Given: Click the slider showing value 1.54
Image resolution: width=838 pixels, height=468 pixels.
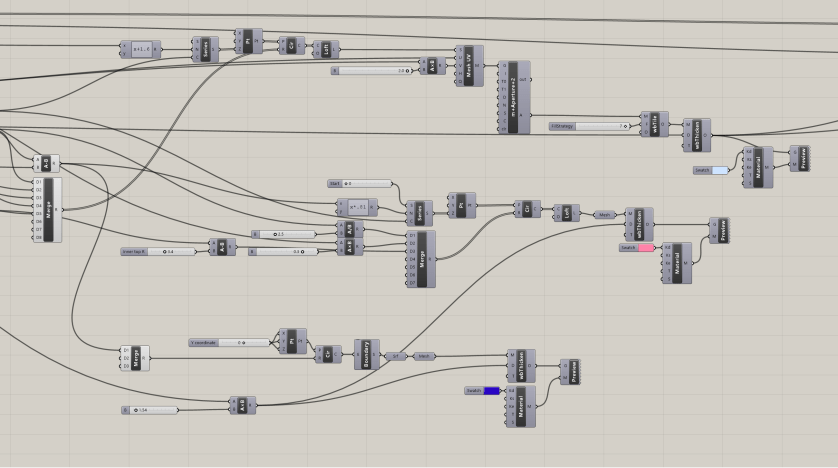Looking at the screenshot, I should (x=172, y=410).
